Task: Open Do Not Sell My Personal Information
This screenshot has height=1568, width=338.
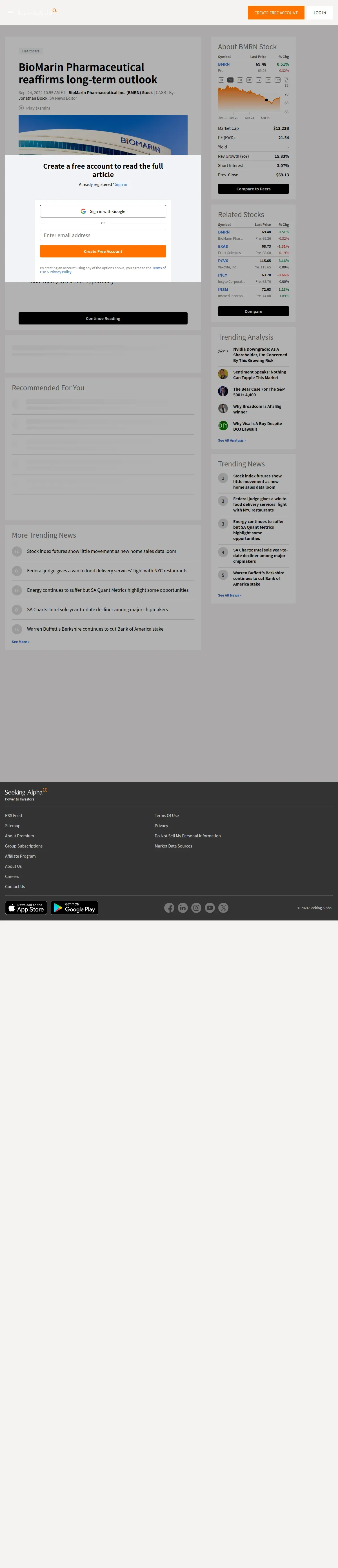Action: tap(188, 836)
